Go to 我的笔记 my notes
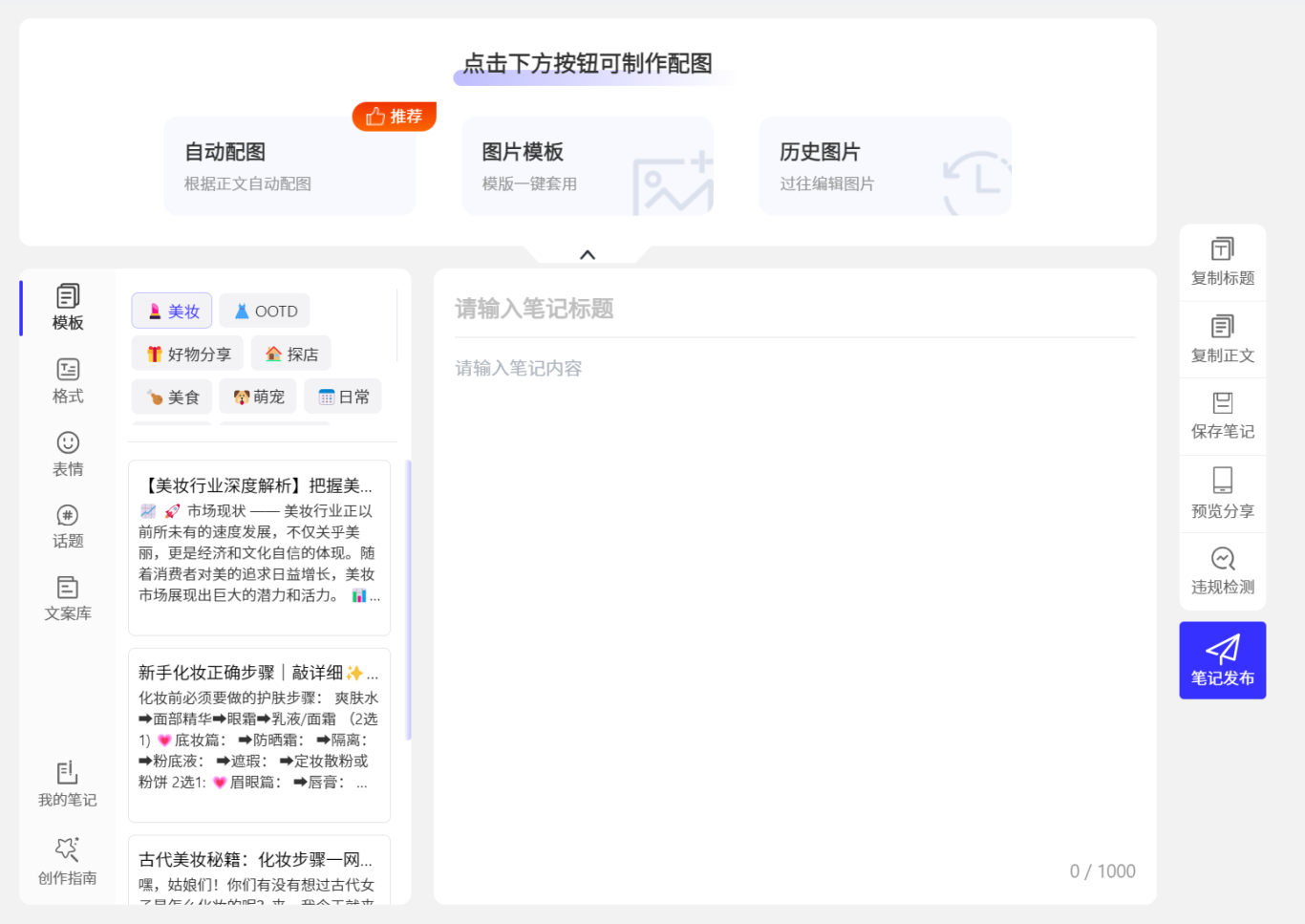The height and width of the screenshot is (924, 1305). pos(67,784)
